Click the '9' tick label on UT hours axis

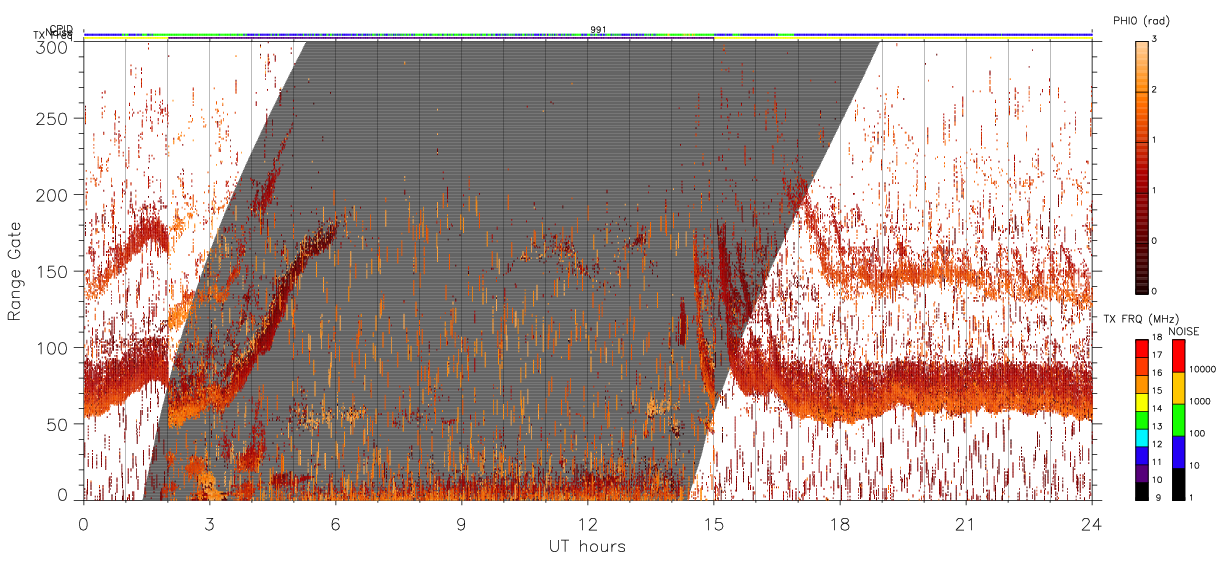point(461,524)
